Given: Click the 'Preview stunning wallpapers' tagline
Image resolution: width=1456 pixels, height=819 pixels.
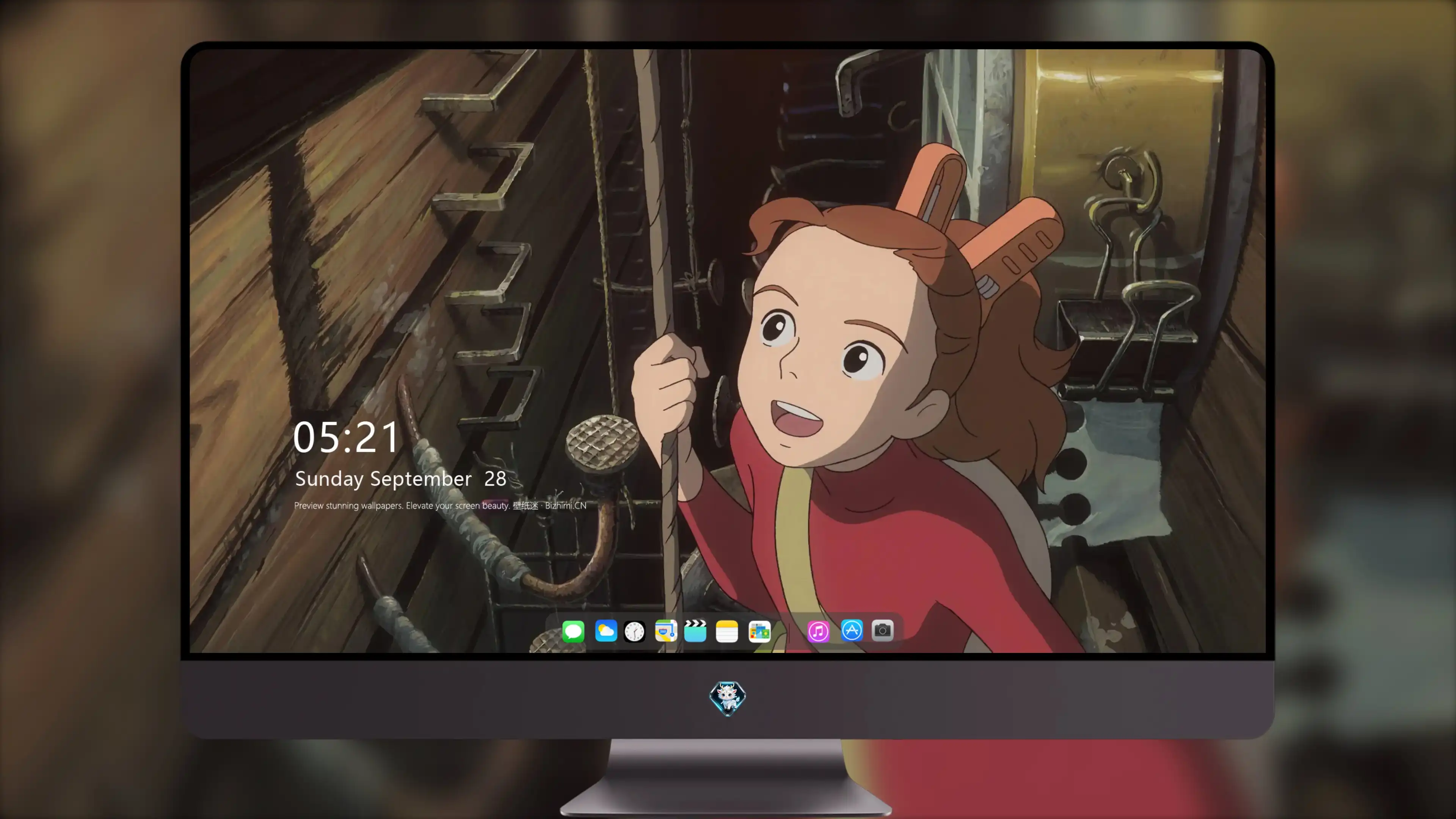Looking at the screenshot, I should (440, 505).
